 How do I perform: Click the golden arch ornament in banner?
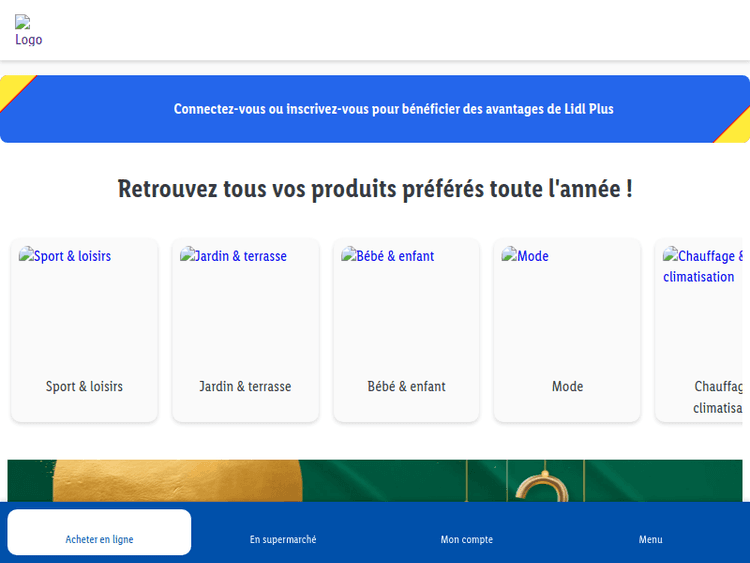(x=539, y=487)
